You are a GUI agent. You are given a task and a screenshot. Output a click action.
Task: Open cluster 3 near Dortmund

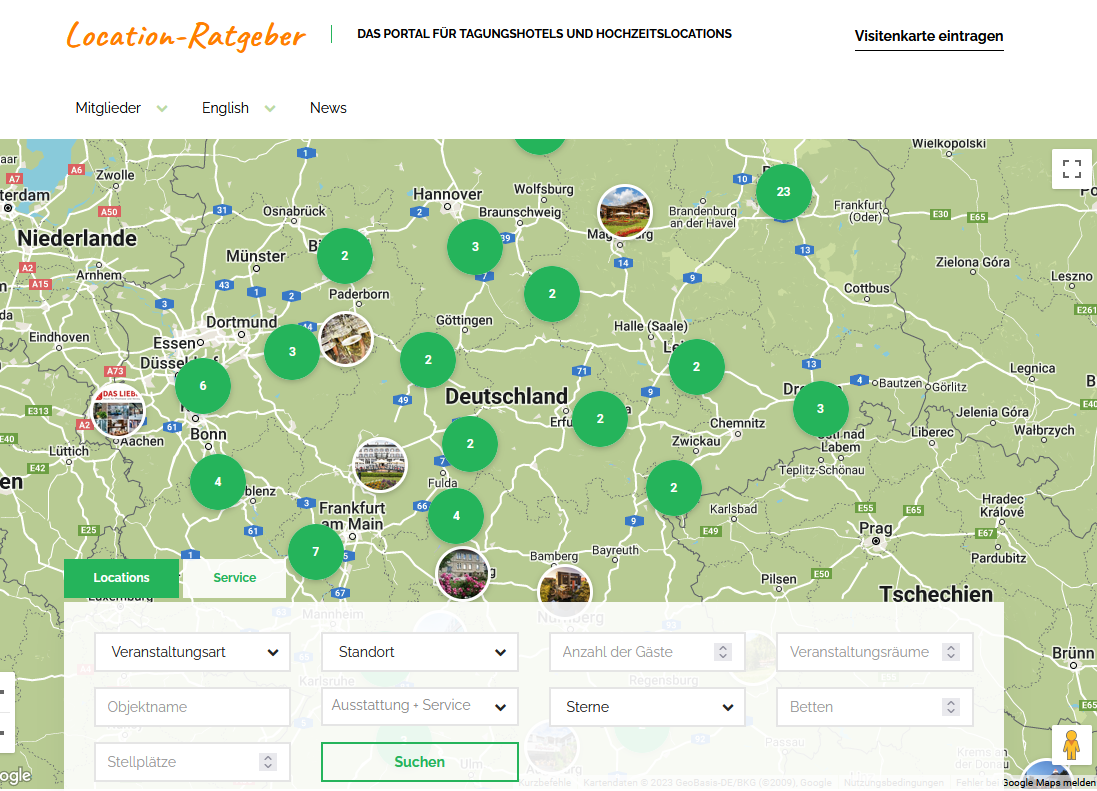coord(292,352)
